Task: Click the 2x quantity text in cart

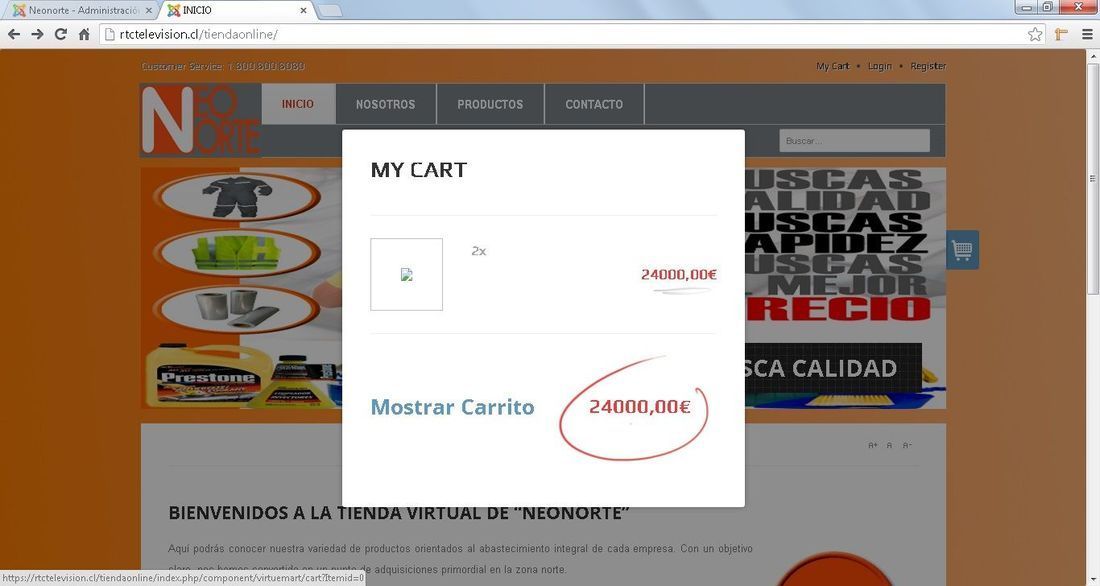Action: point(478,251)
